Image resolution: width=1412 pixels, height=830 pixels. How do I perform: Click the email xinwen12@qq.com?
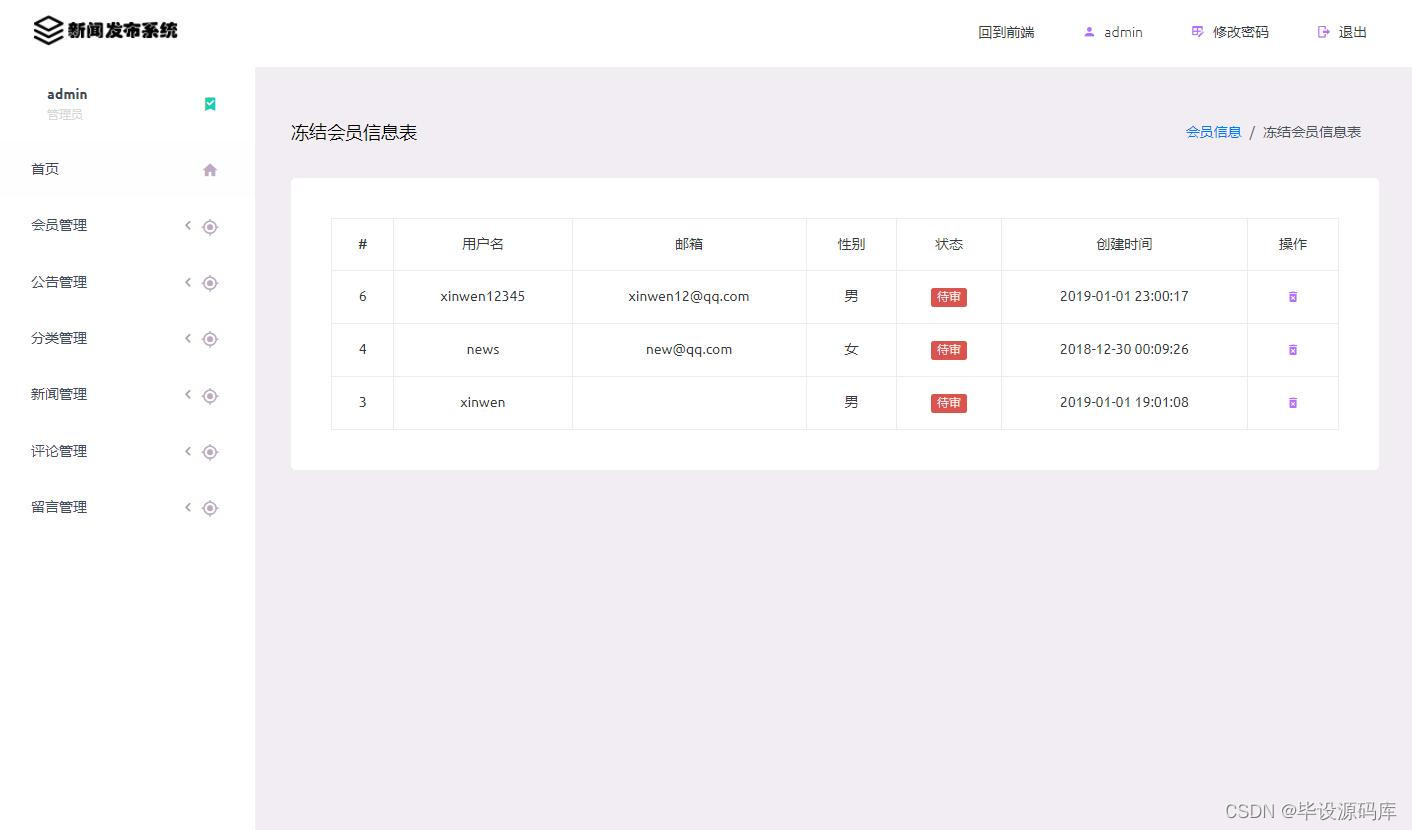[689, 296]
